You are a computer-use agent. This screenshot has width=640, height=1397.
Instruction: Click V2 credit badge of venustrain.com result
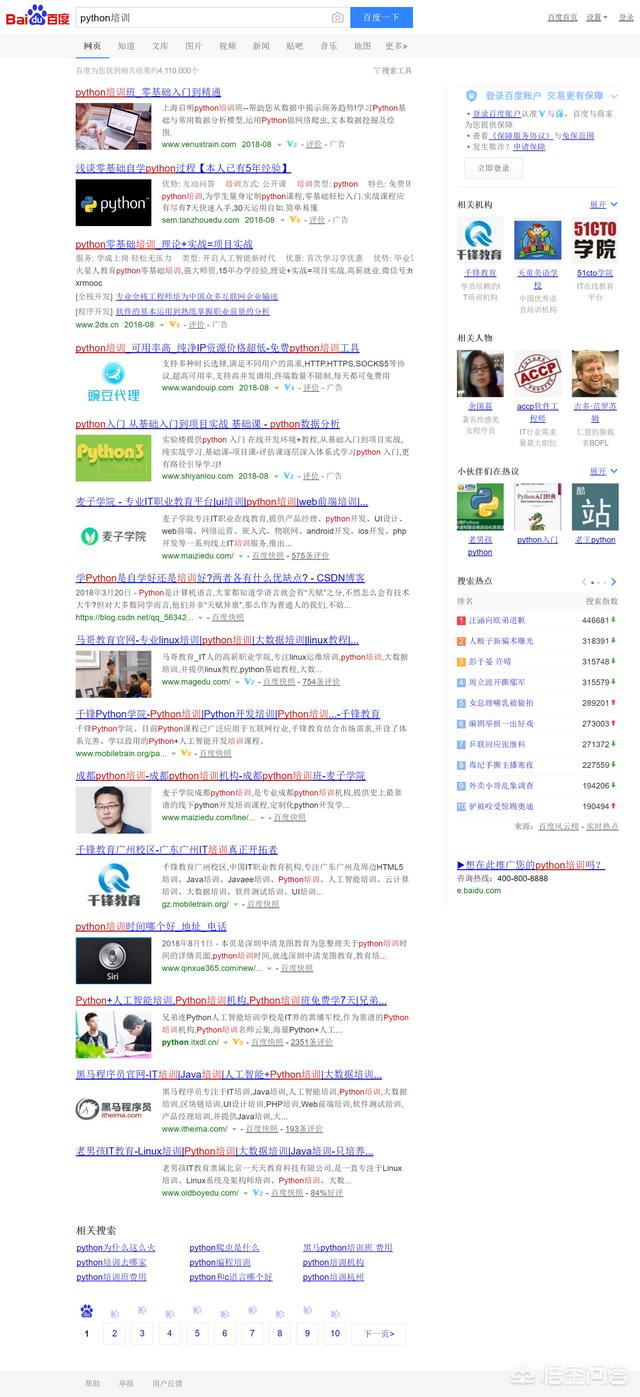point(292,144)
